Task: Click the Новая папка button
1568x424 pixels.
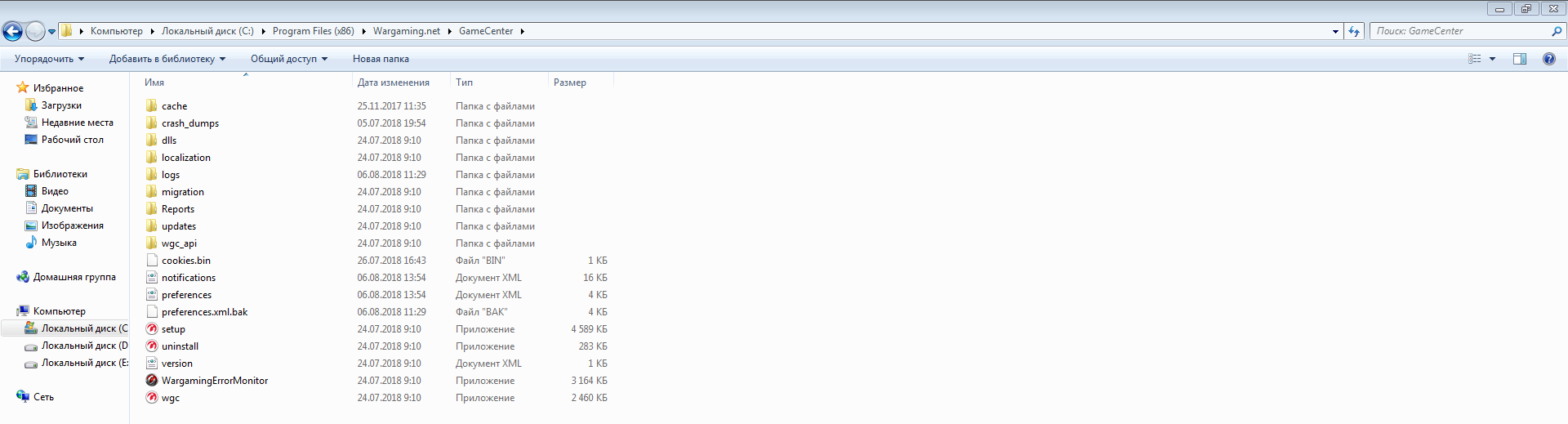Action: tap(381, 59)
